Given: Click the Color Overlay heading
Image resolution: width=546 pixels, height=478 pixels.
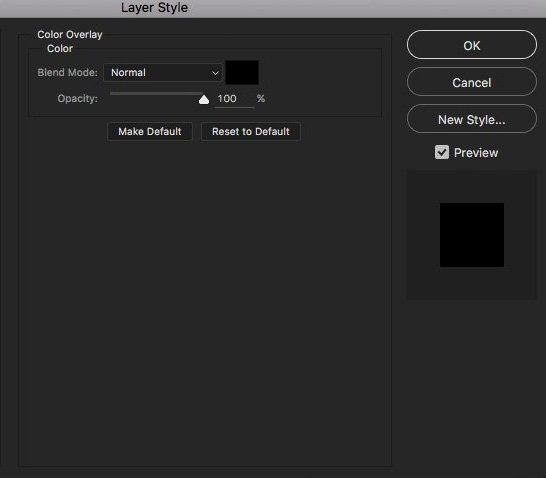Looking at the screenshot, I should [x=70, y=34].
